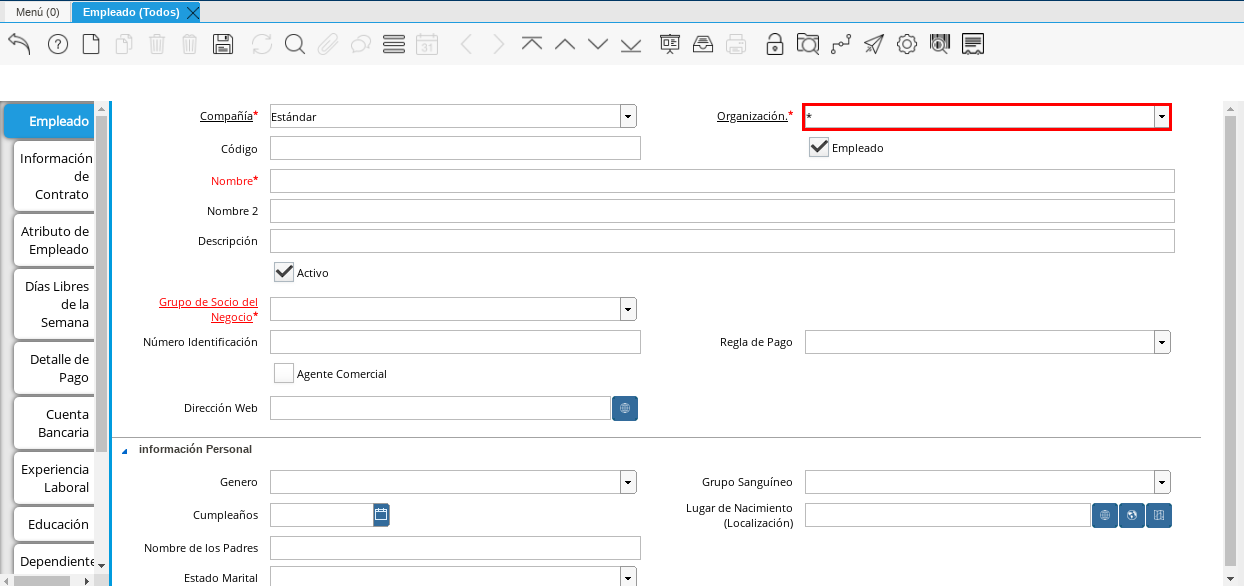Open the Compañía dropdown arrow
This screenshot has height=586, width=1244.
[x=628, y=117]
